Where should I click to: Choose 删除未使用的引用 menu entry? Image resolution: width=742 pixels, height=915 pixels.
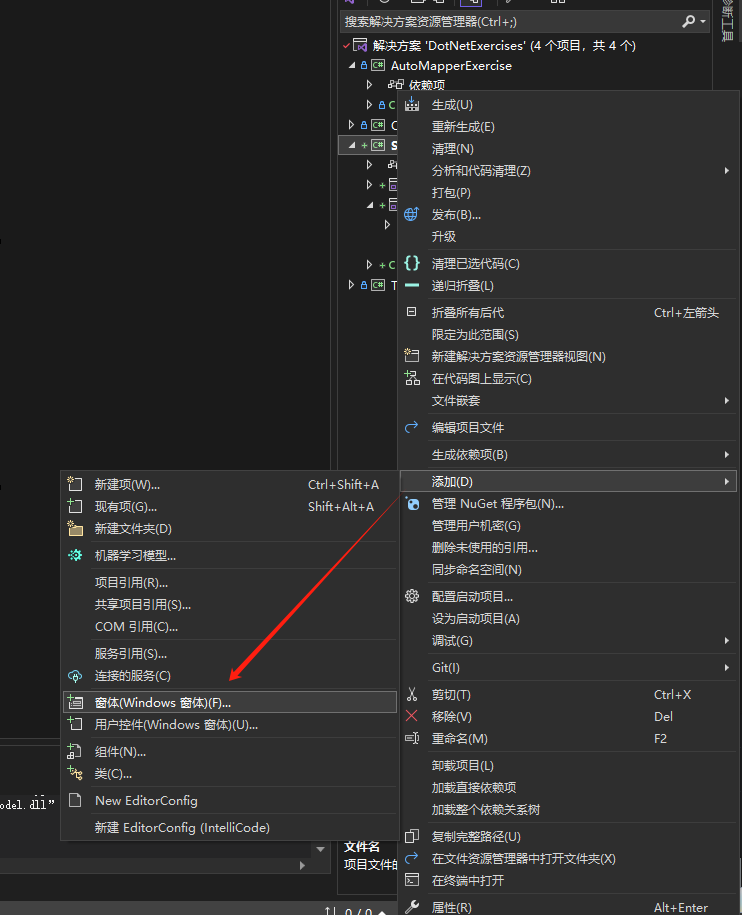click(x=569, y=547)
